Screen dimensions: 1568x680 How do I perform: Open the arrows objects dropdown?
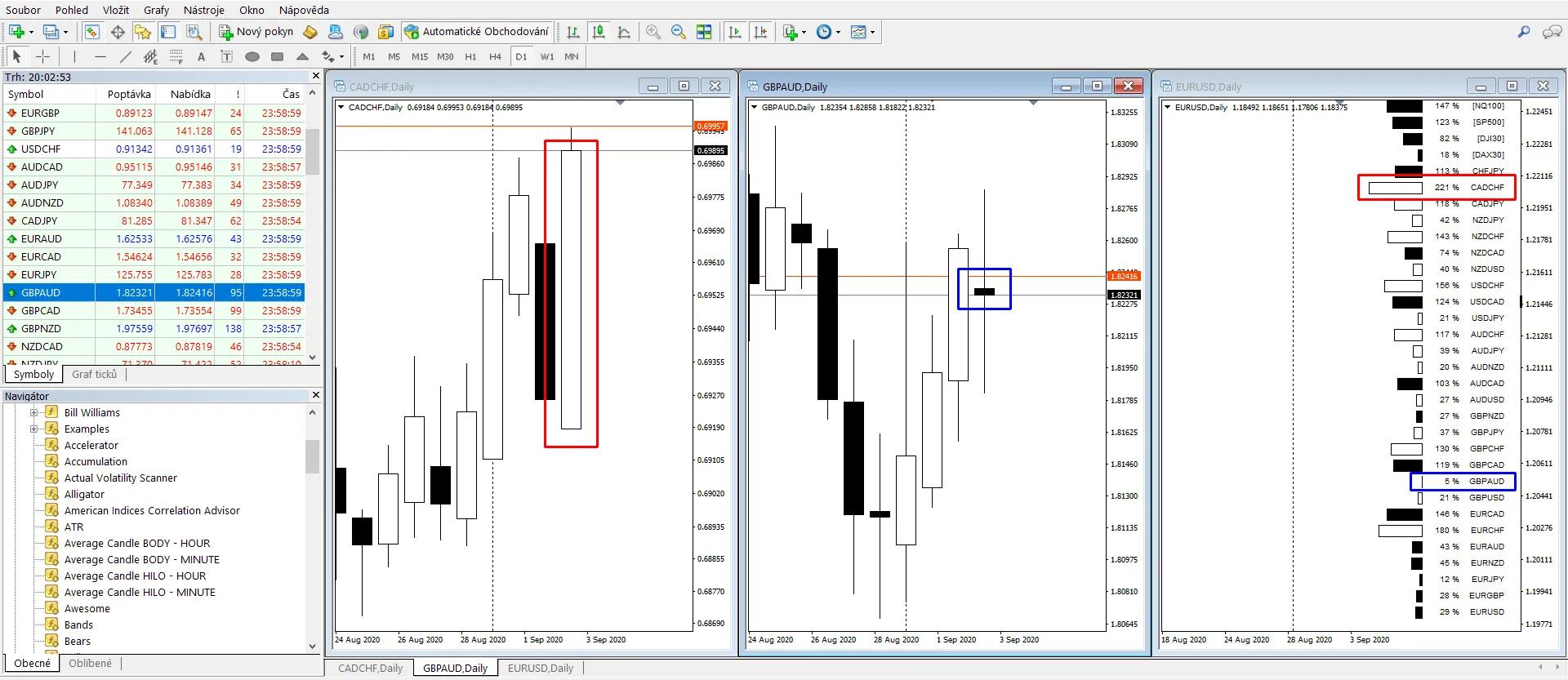pyautogui.click(x=341, y=57)
